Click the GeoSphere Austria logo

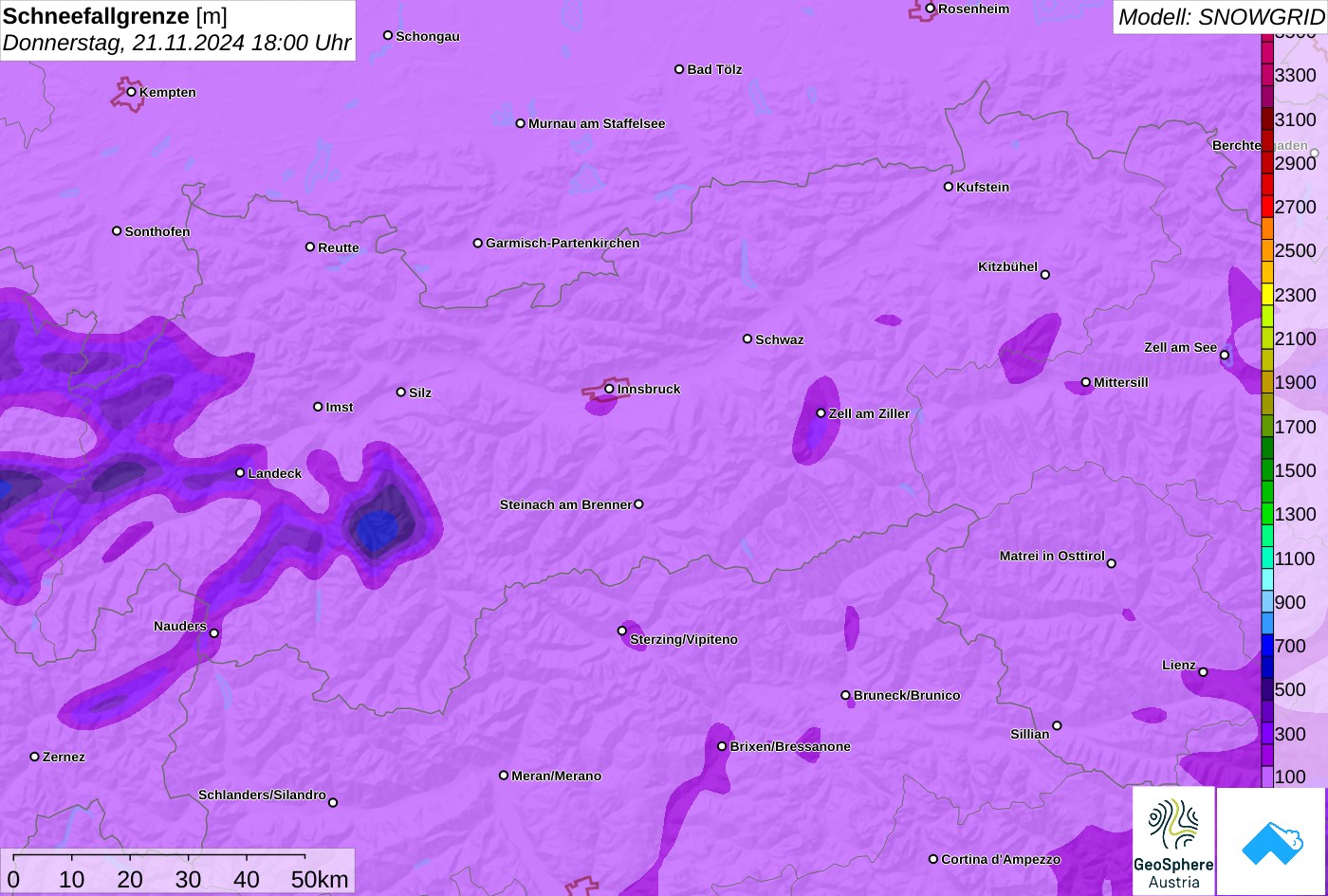(x=1173, y=841)
